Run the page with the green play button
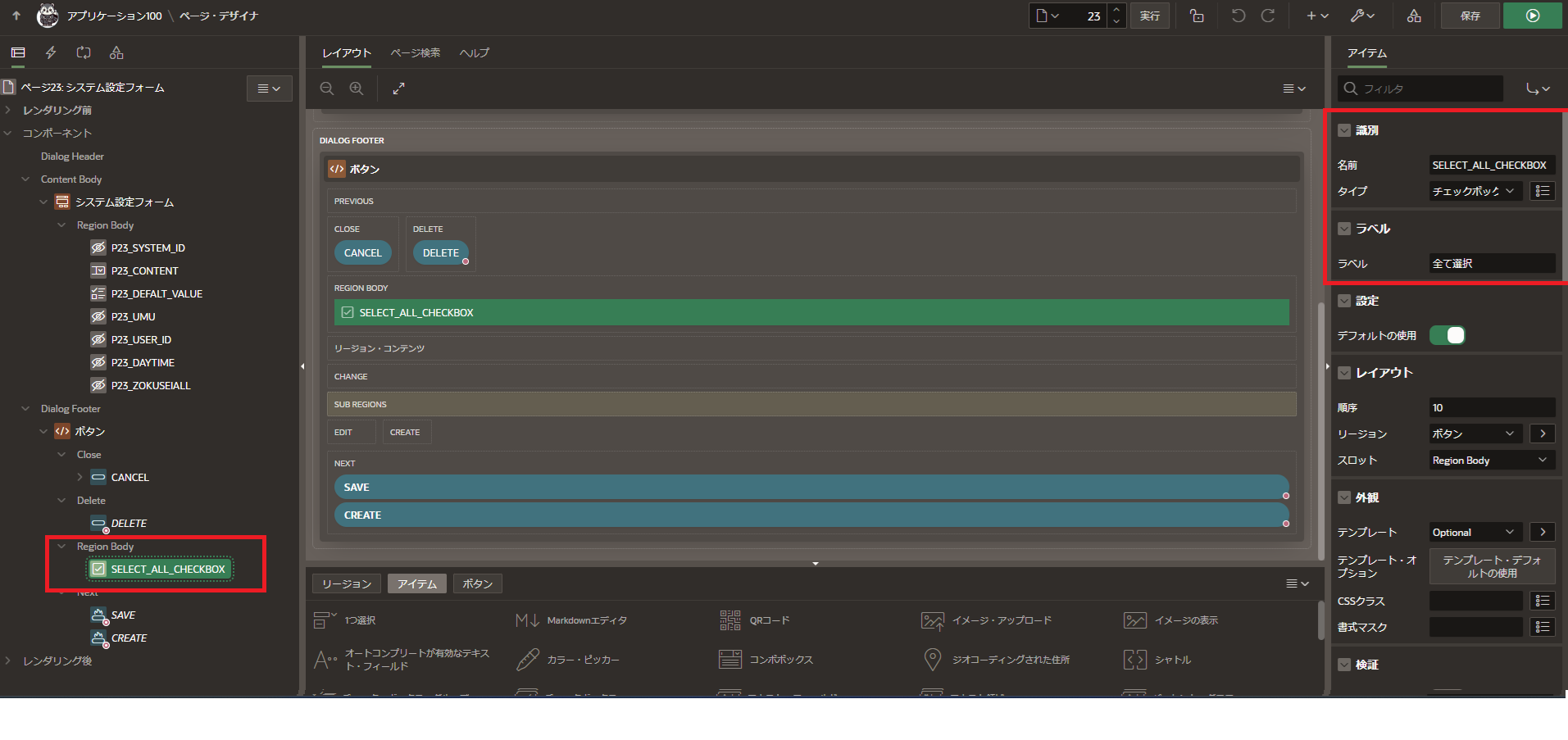Screen dimensions: 1568x740 pos(1533,16)
